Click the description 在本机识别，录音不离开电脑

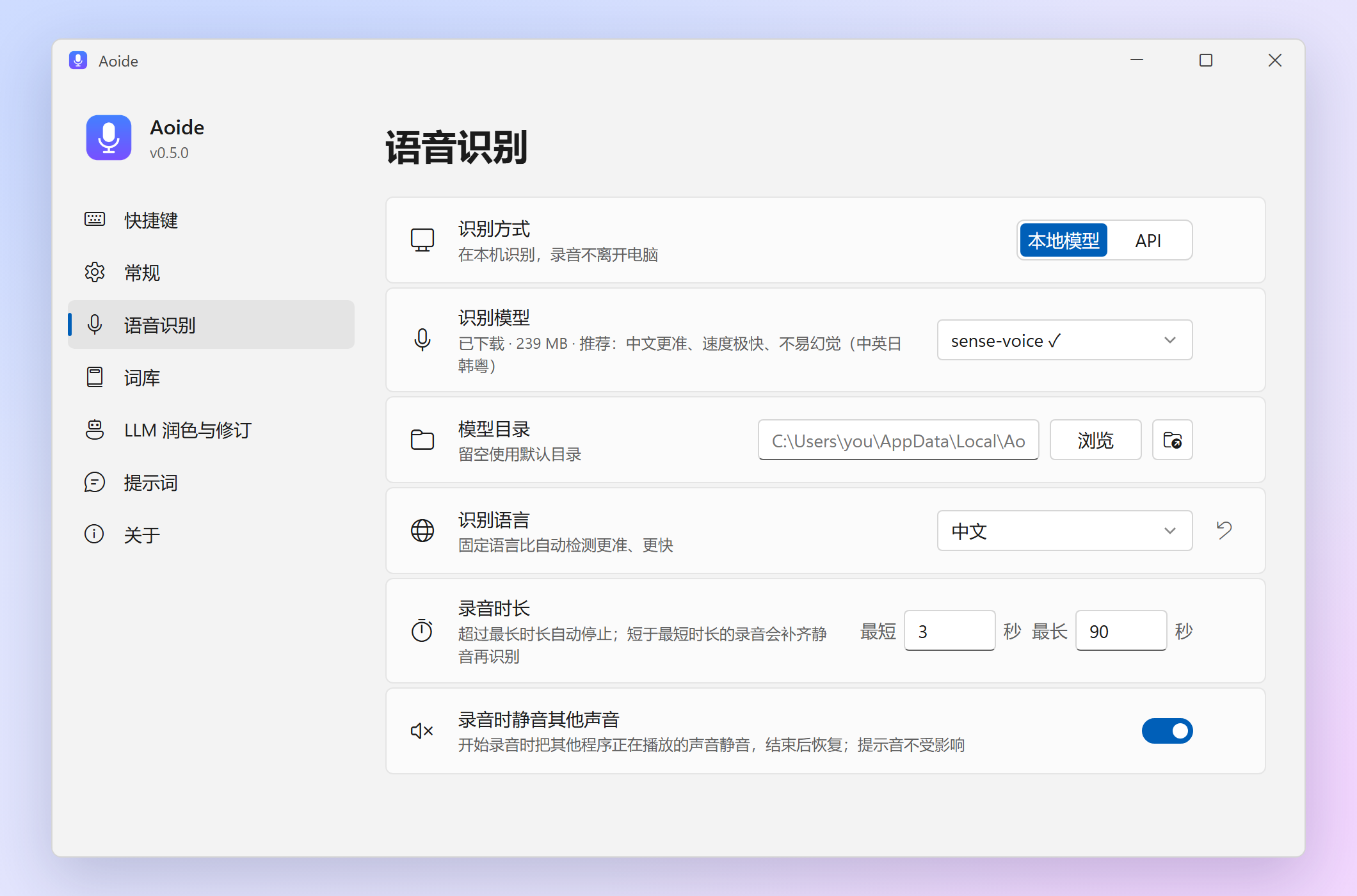click(558, 255)
